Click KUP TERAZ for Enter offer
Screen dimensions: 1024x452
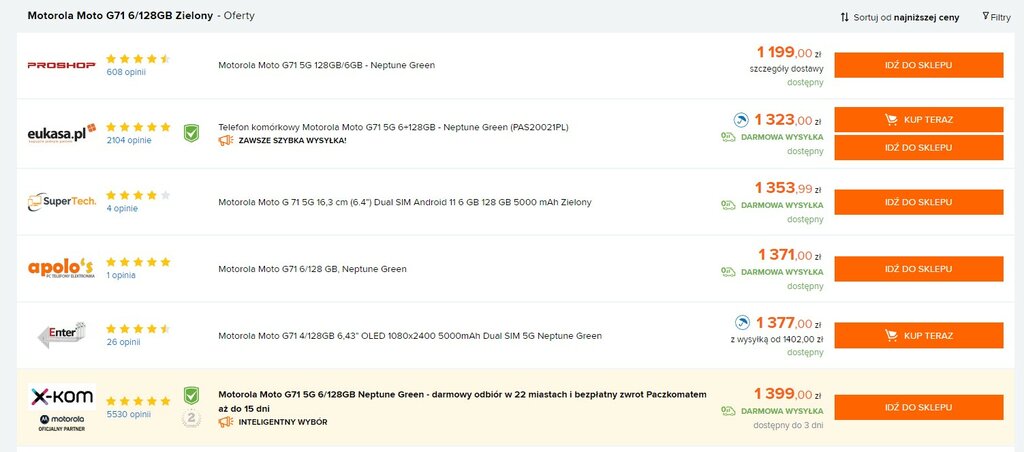pyautogui.click(x=918, y=335)
